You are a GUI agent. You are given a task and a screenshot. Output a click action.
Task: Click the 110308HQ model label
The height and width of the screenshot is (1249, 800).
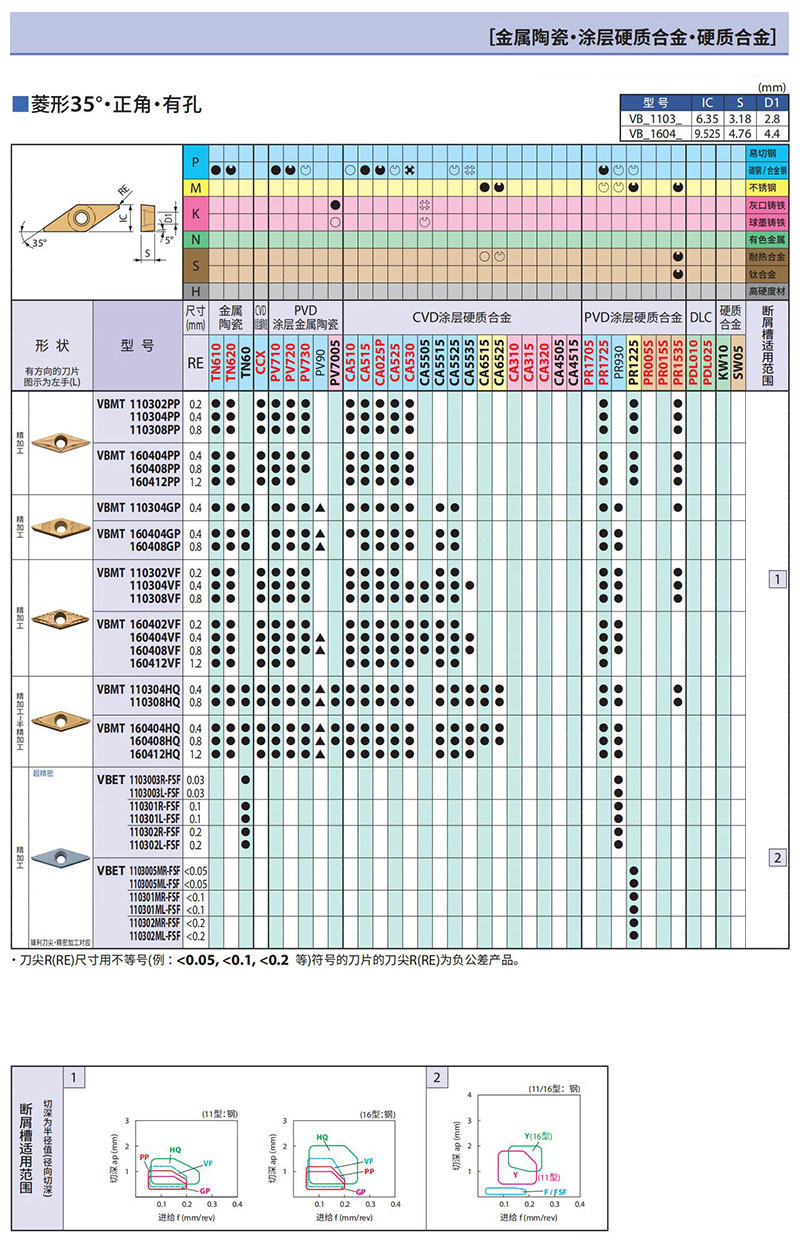153,702
